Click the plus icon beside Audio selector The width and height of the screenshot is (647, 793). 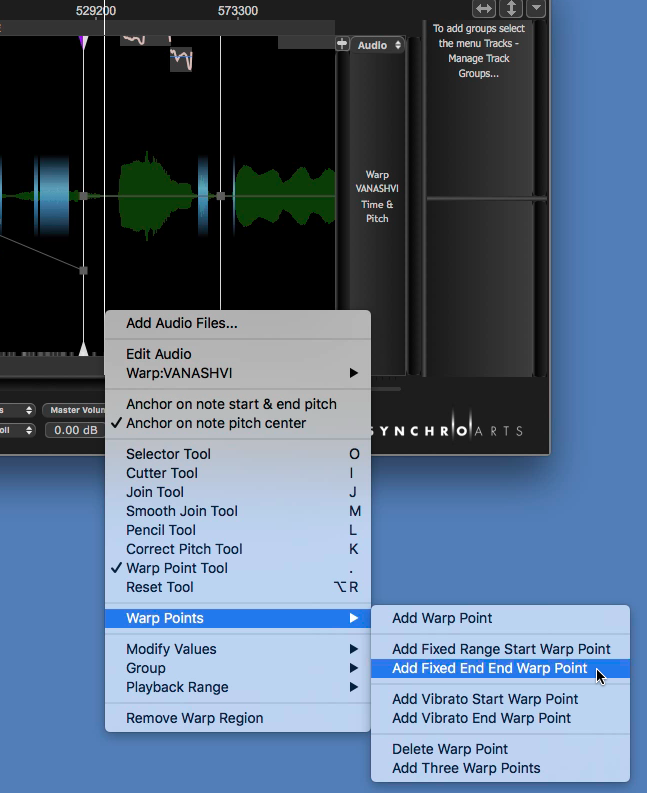[x=342, y=45]
